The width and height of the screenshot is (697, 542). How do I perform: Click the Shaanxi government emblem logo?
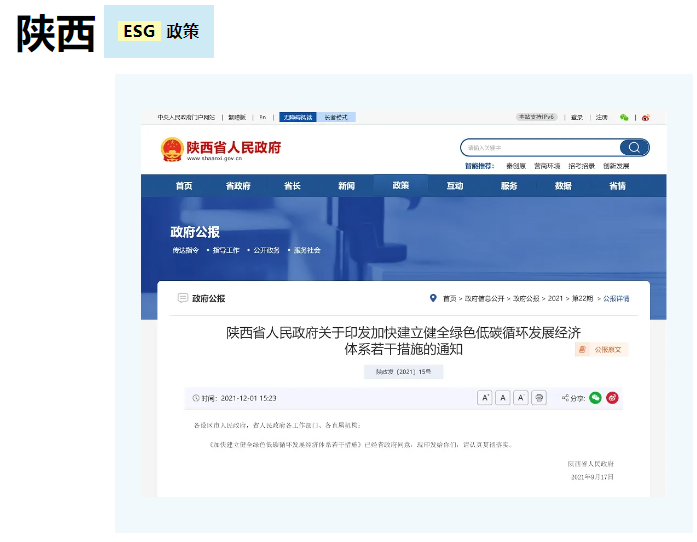(x=172, y=149)
